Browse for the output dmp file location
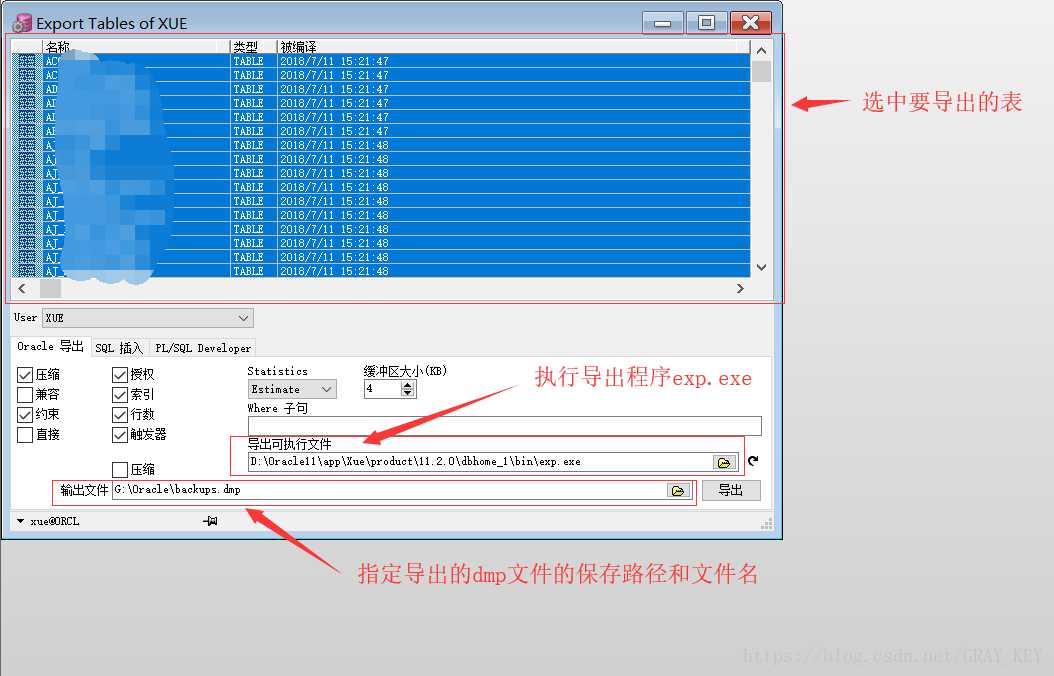Screen dimensions: 1054x676 (x=678, y=491)
